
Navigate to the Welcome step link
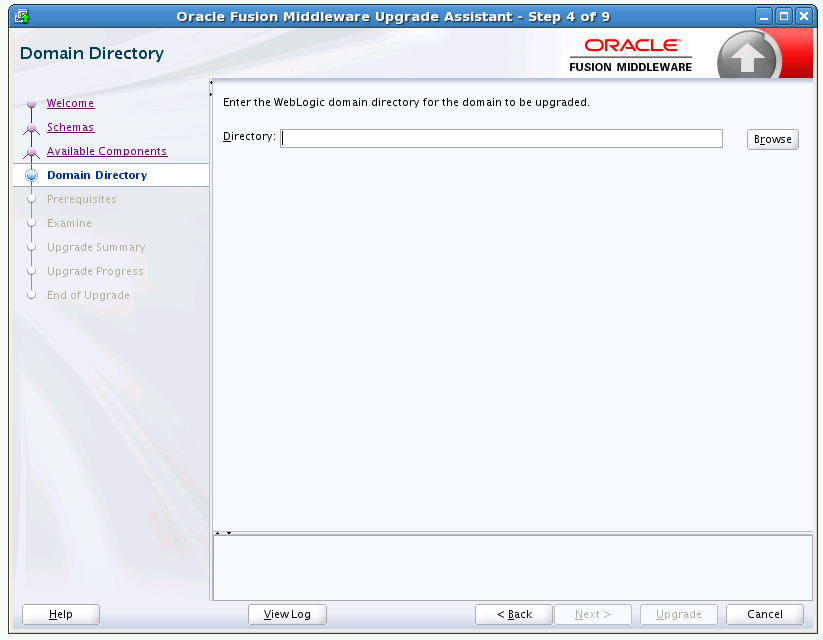(x=70, y=103)
